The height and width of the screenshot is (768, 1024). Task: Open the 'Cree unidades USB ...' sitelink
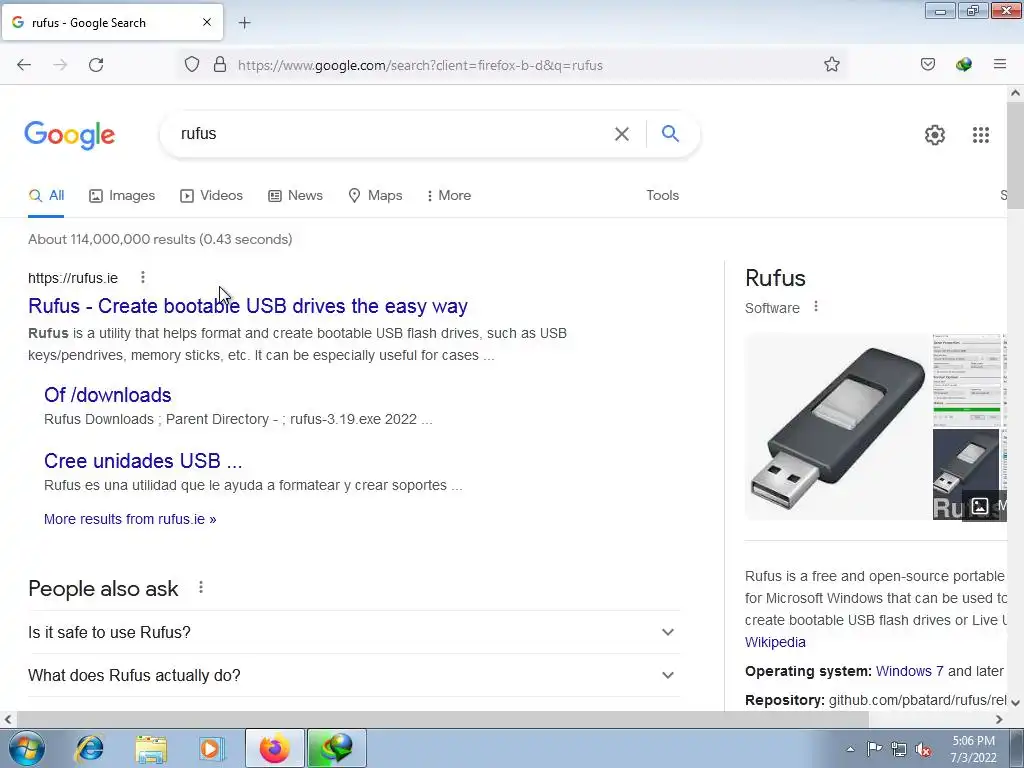click(x=143, y=460)
